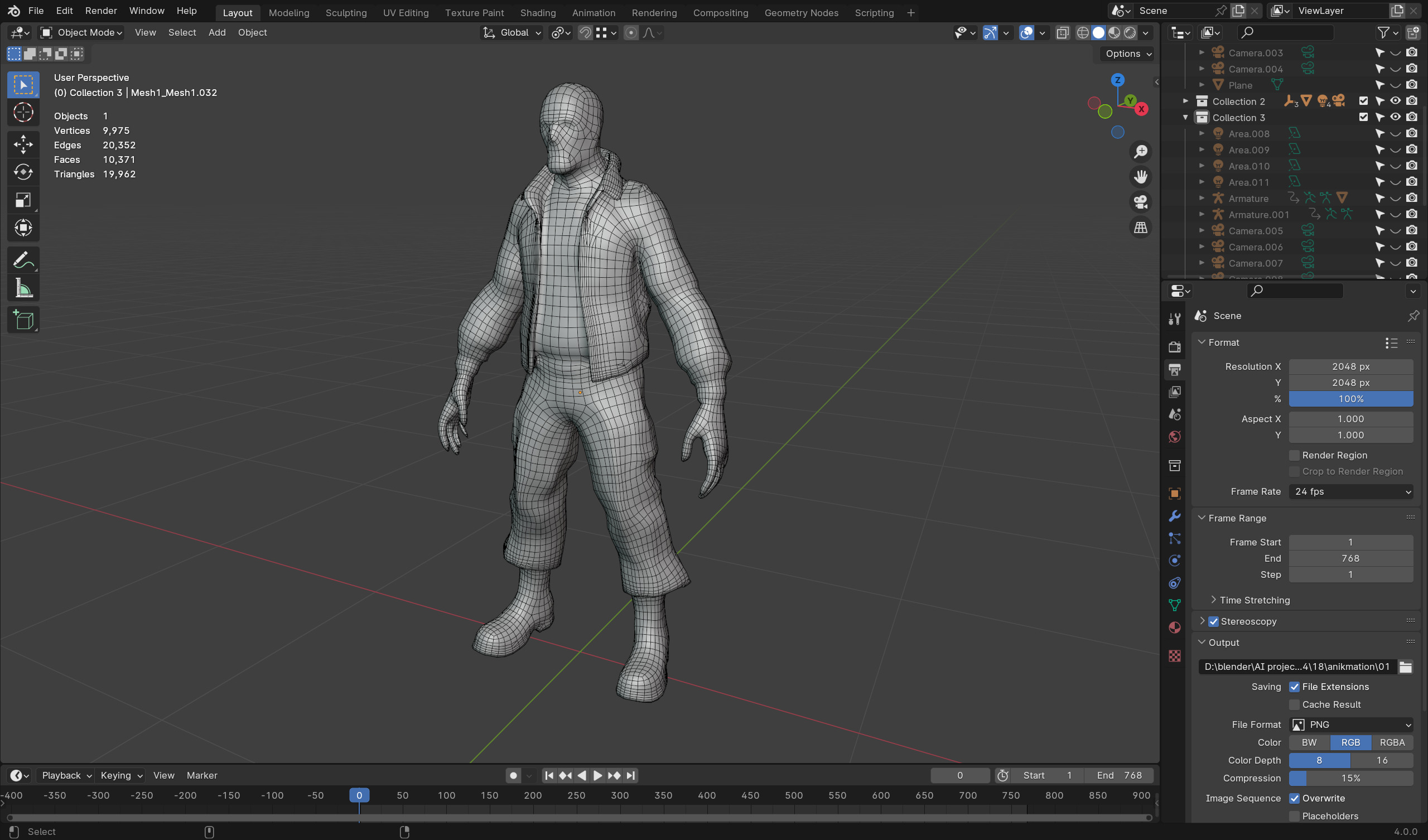Open the View Layer properties tab
1428x840 pixels.
pos(1174,392)
